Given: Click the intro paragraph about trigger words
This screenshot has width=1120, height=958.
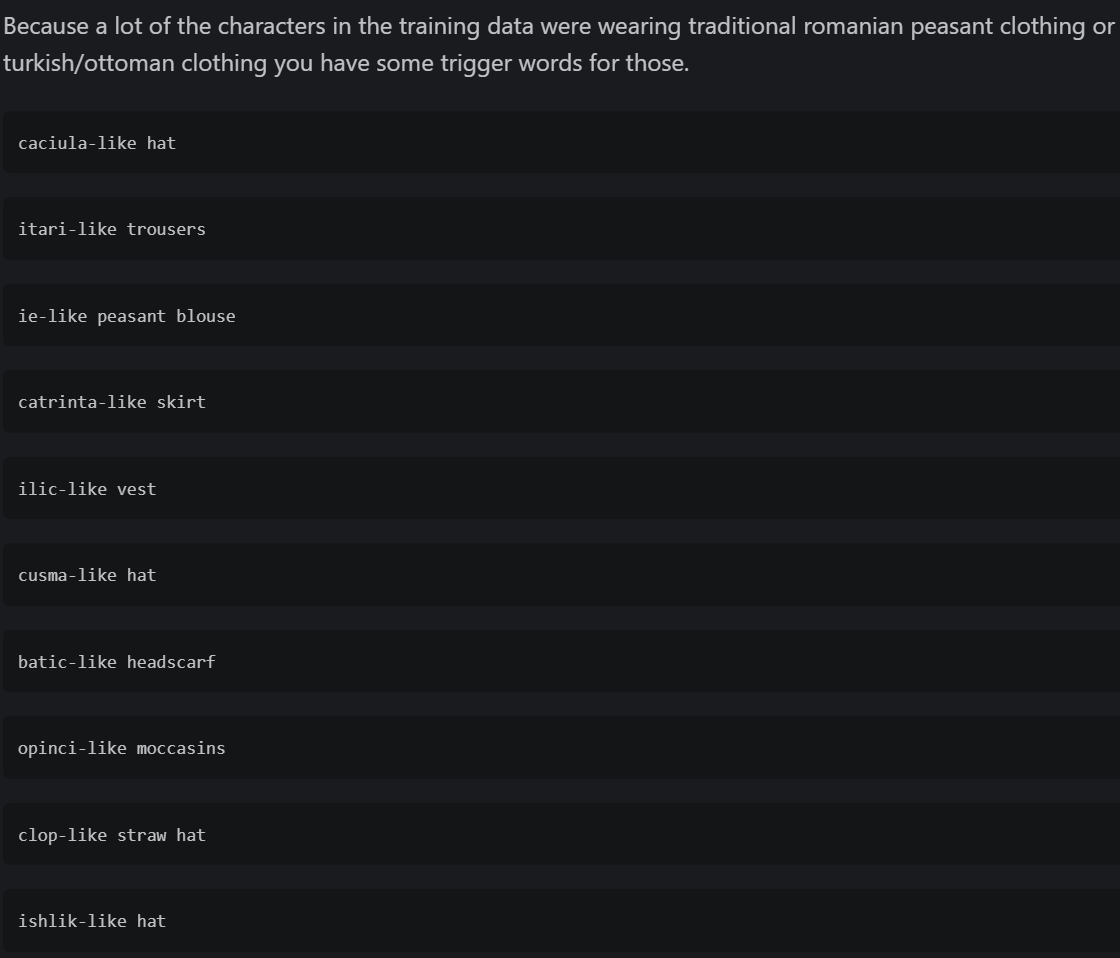Looking at the screenshot, I should tap(559, 44).
